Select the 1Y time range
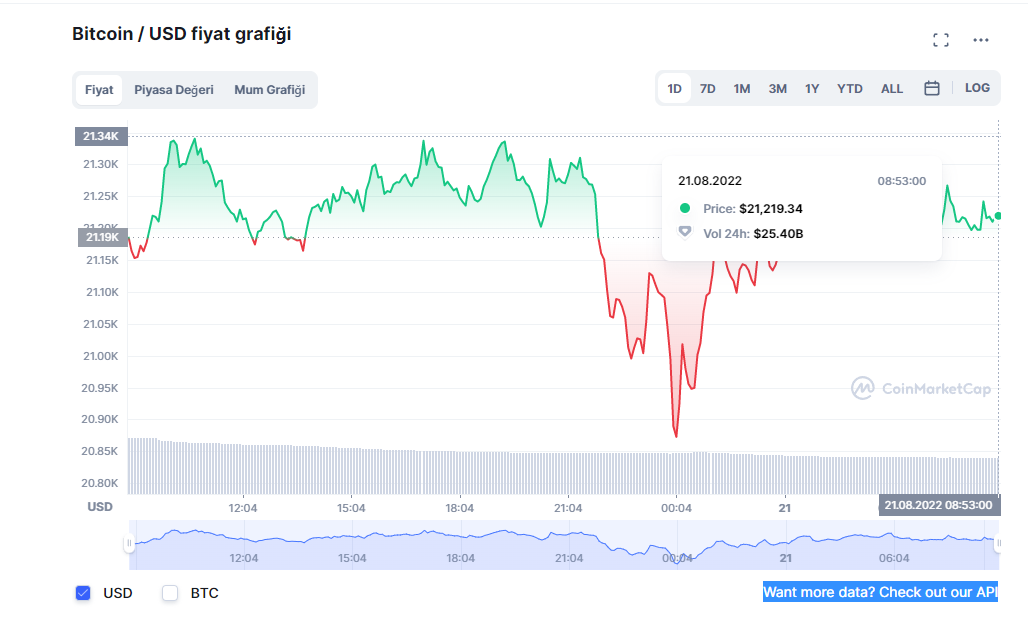 pos(812,89)
